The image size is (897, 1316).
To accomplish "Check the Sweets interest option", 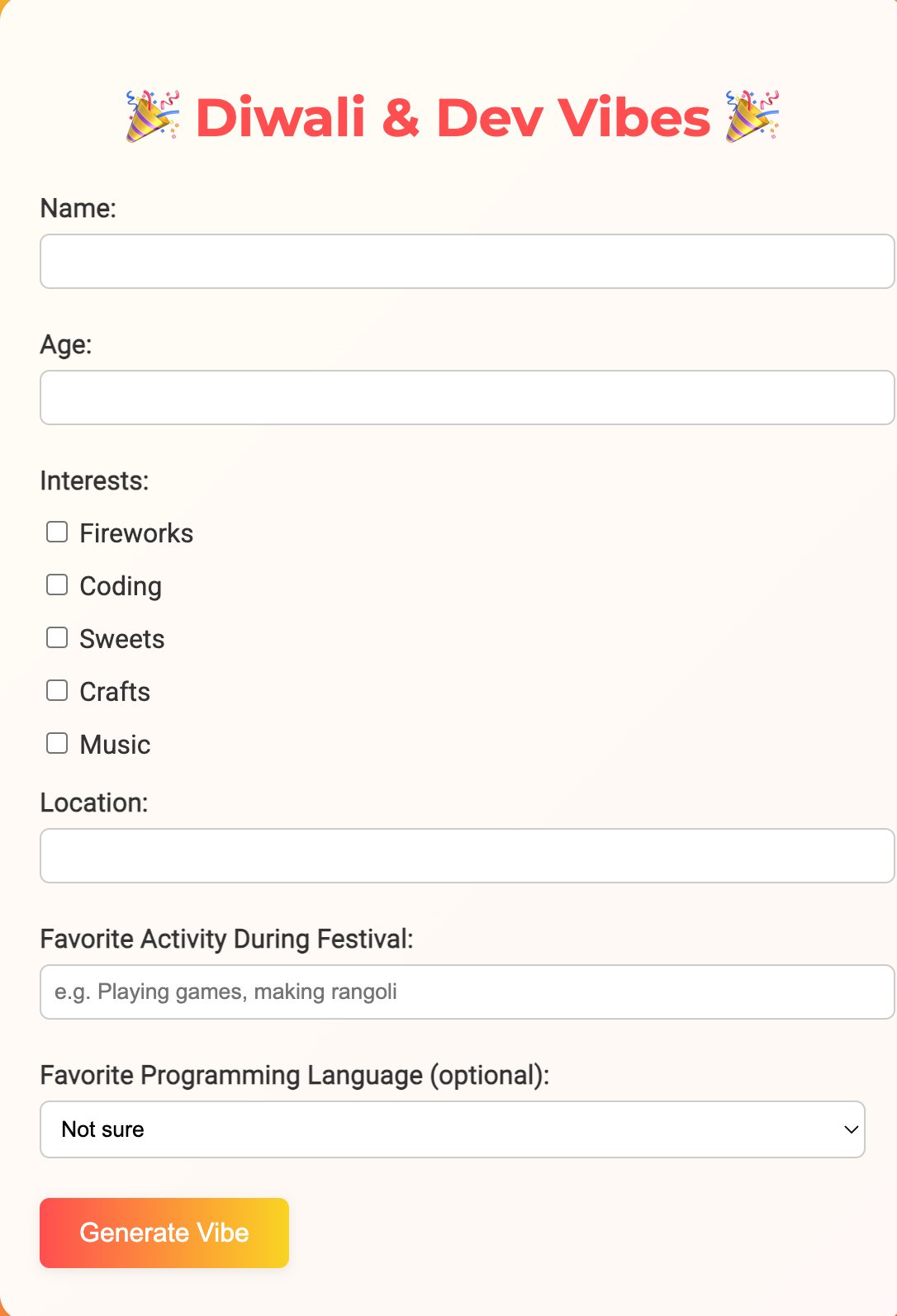I will click(57, 638).
